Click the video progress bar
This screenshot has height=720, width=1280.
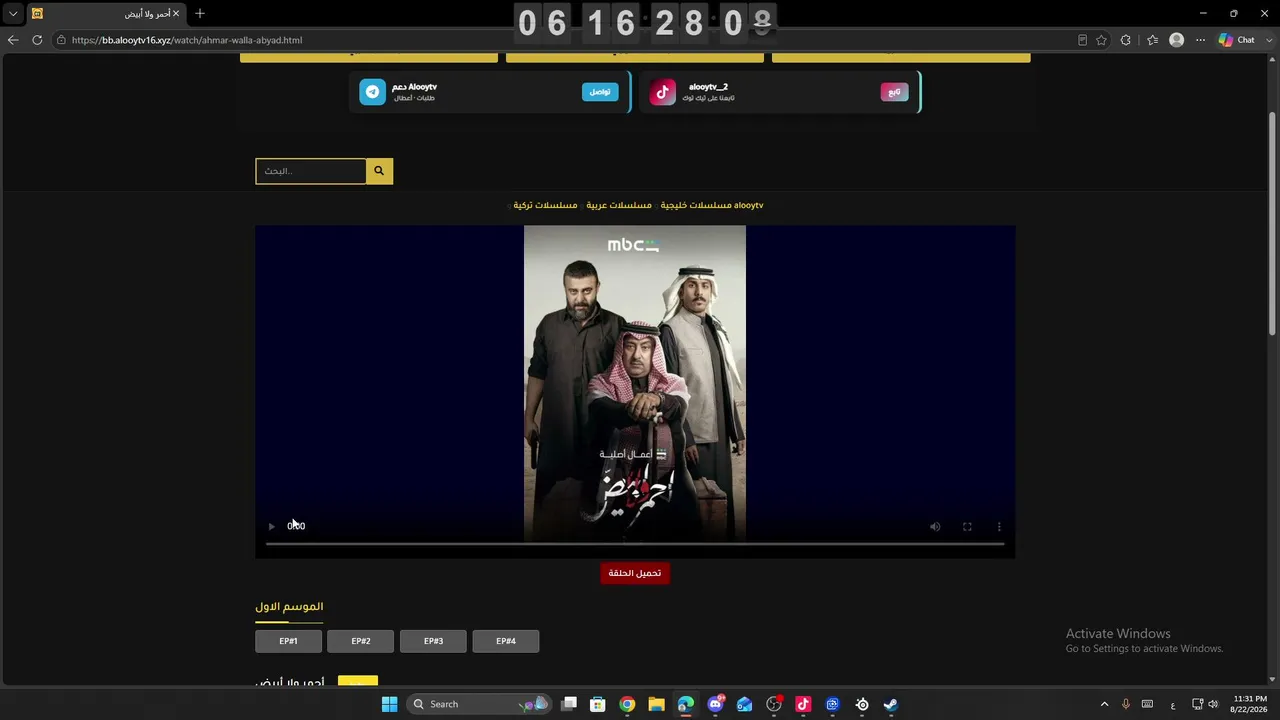coord(635,544)
